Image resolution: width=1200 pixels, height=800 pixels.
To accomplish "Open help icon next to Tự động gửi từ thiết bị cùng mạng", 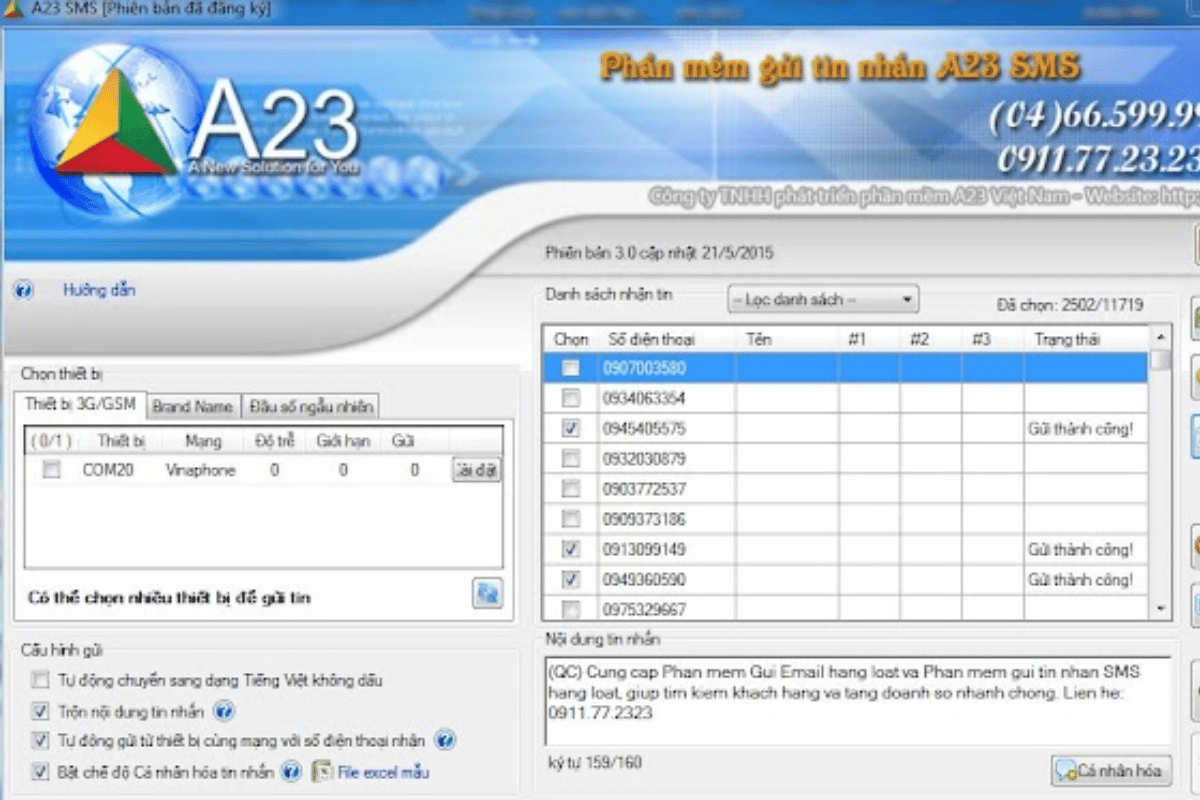I will [x=445, y=741].
